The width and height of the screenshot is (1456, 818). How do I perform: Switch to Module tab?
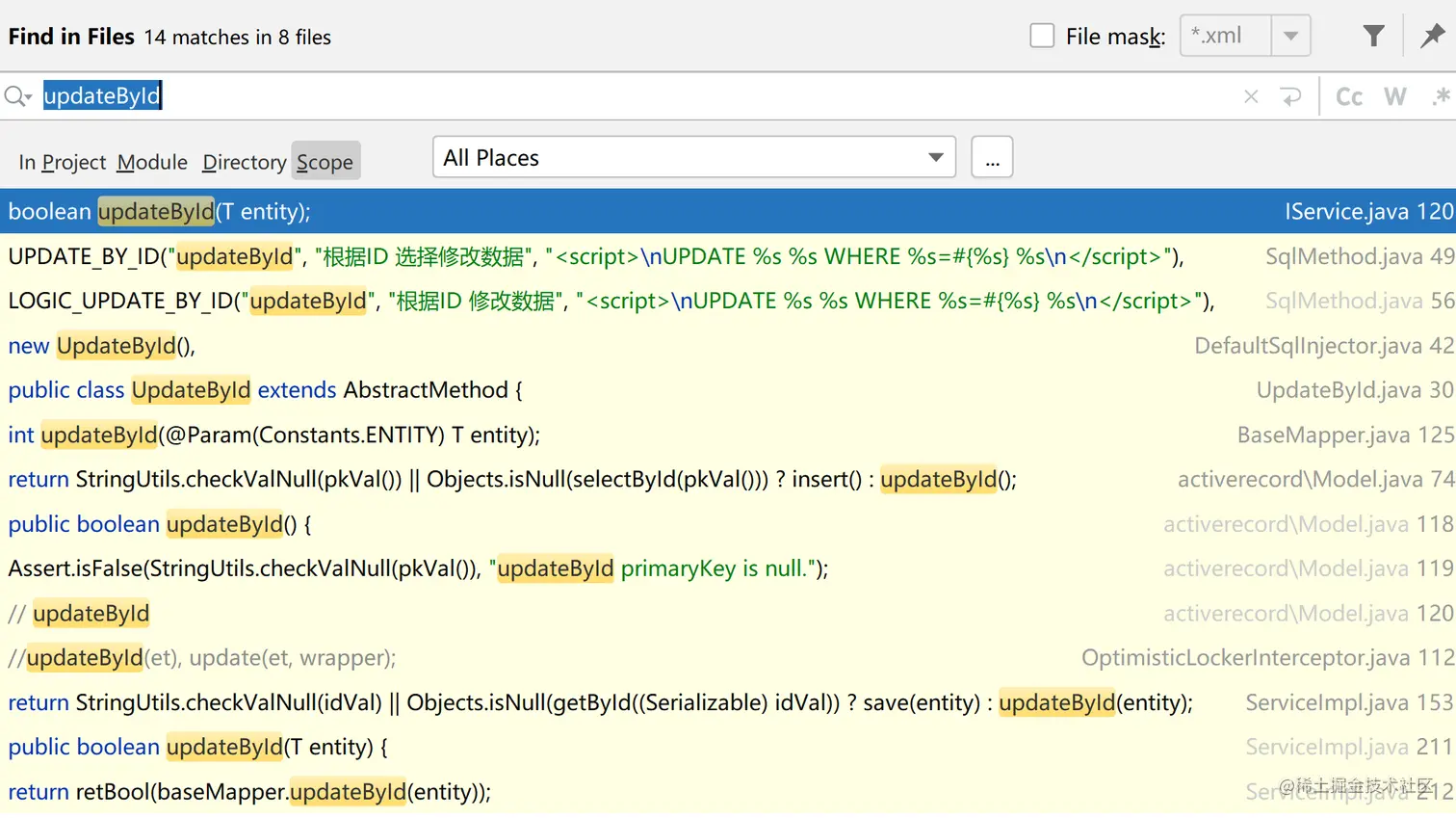click(152, 162)
